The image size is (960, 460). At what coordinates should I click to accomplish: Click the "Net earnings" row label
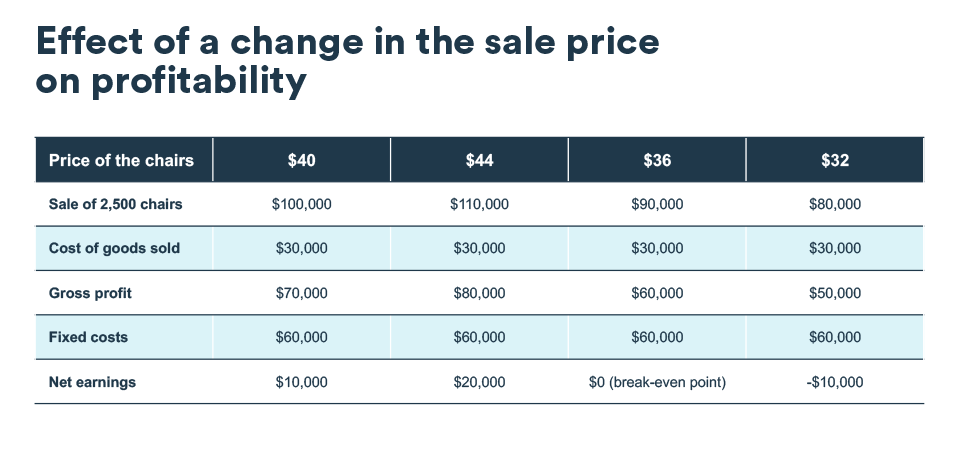point(92,382)
